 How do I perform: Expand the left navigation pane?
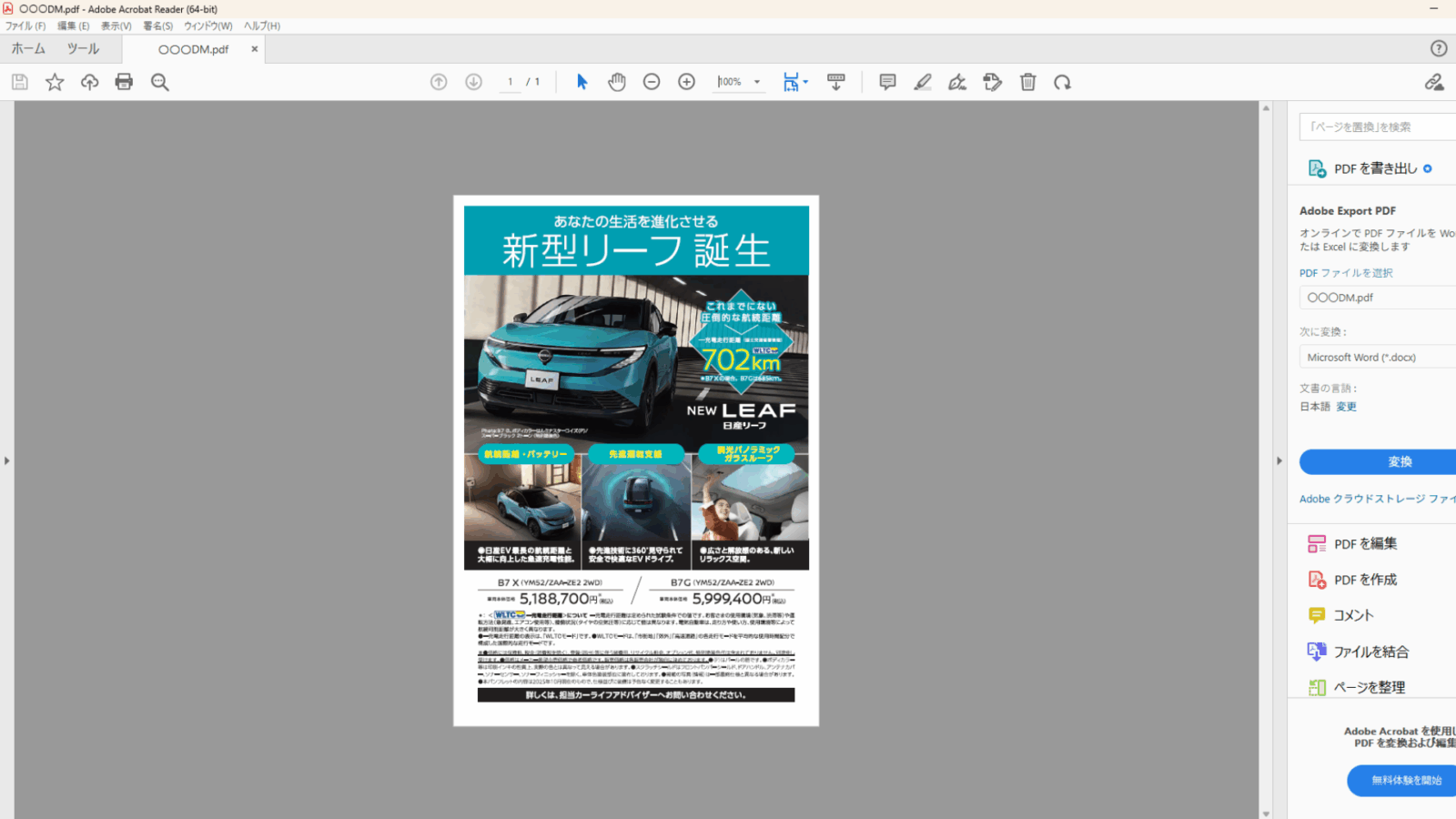point(6,460)
